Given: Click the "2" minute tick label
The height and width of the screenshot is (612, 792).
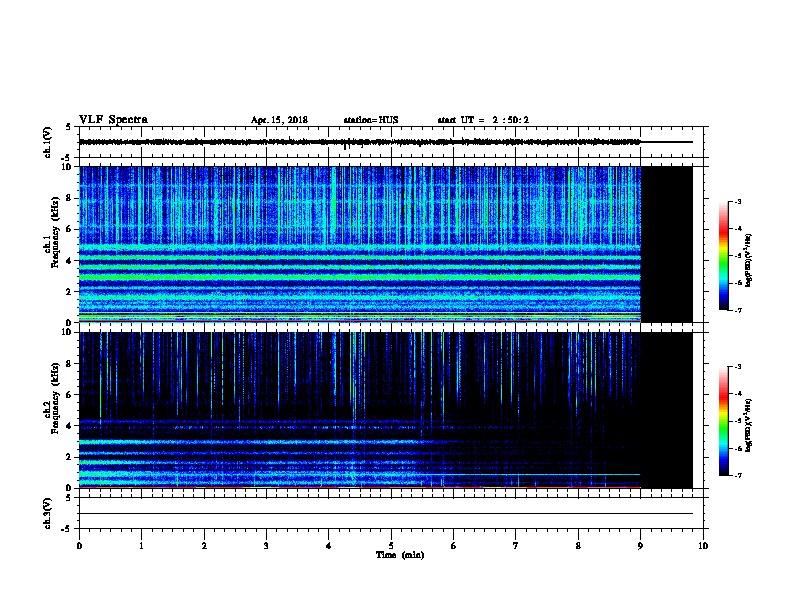Looking at the screenshot, I should pyautogui.click(x=204, y=546).
